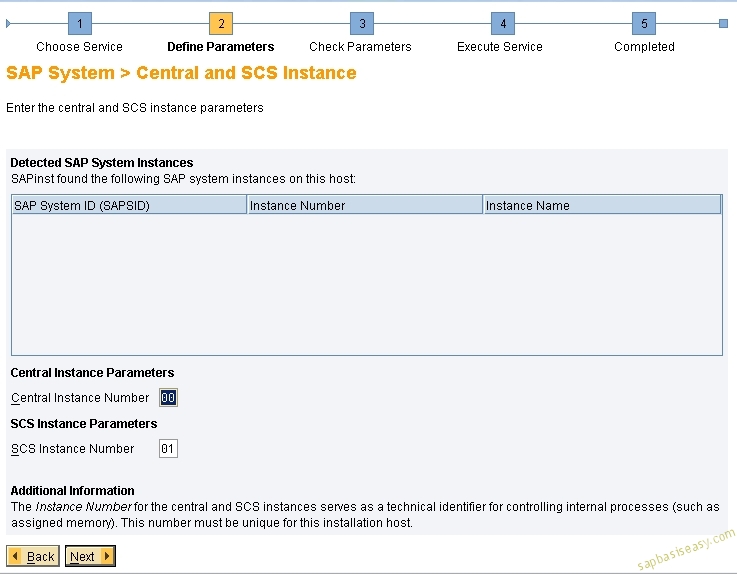Click the Next button
This screenshot has height=574, width=737.
tap(90, 556)
